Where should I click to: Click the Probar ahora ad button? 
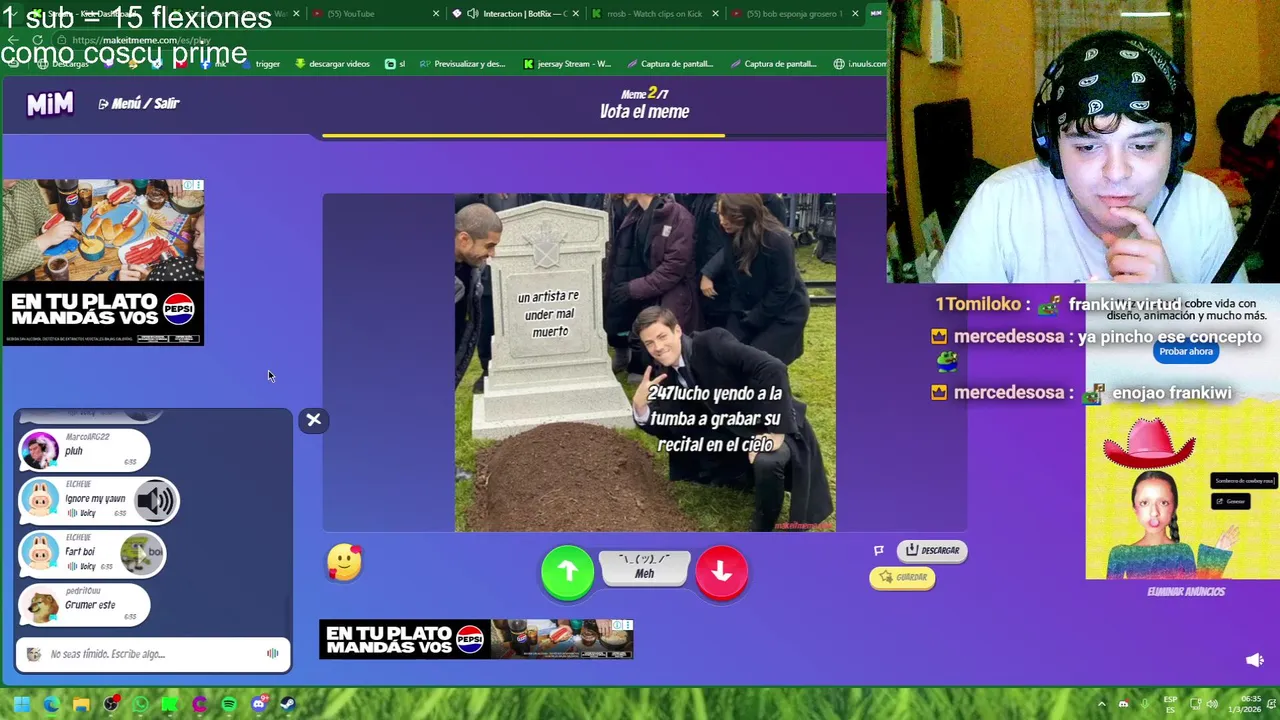1186,351
